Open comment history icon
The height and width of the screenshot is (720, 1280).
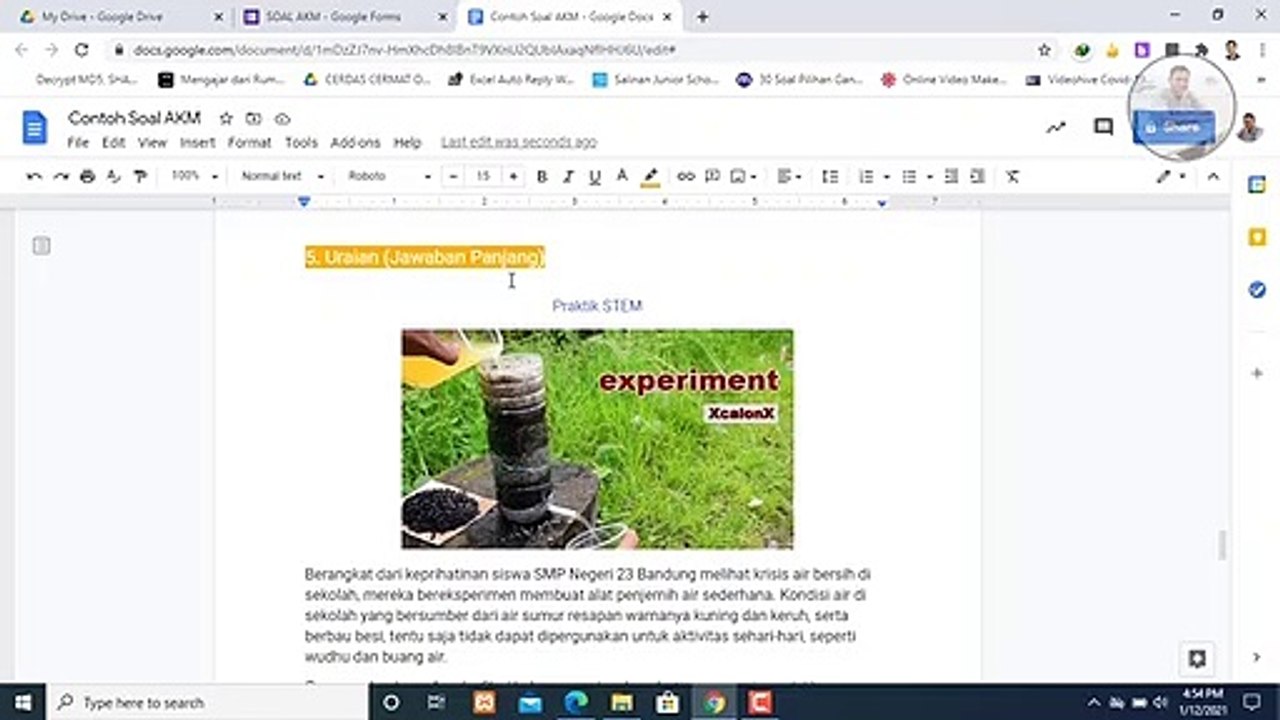[1104, 127]
